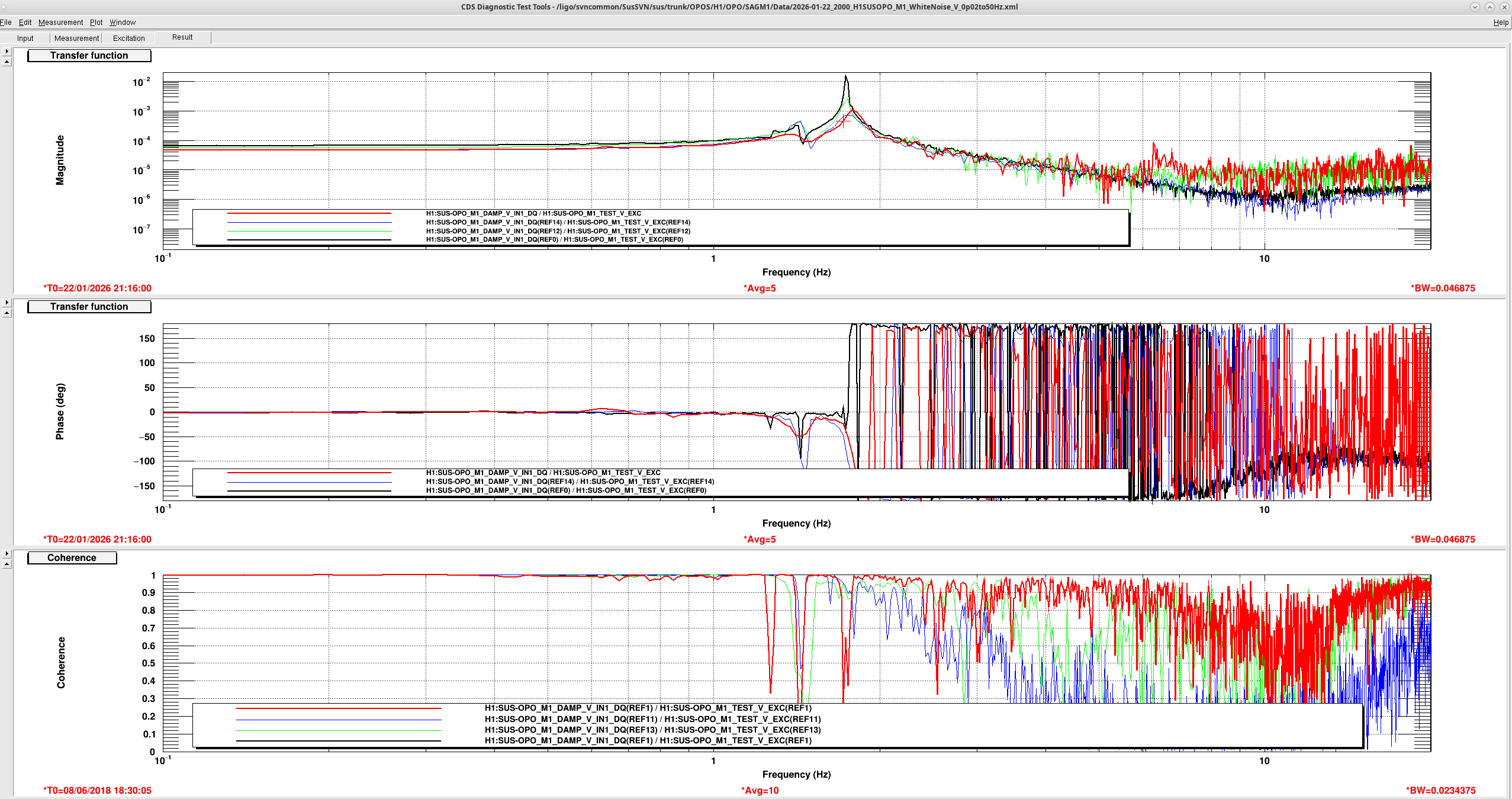Click the REF13 entry in coherence legend
Viewport: 1512px width, 799px height.
pyautogui.click(x=652, y=730)
